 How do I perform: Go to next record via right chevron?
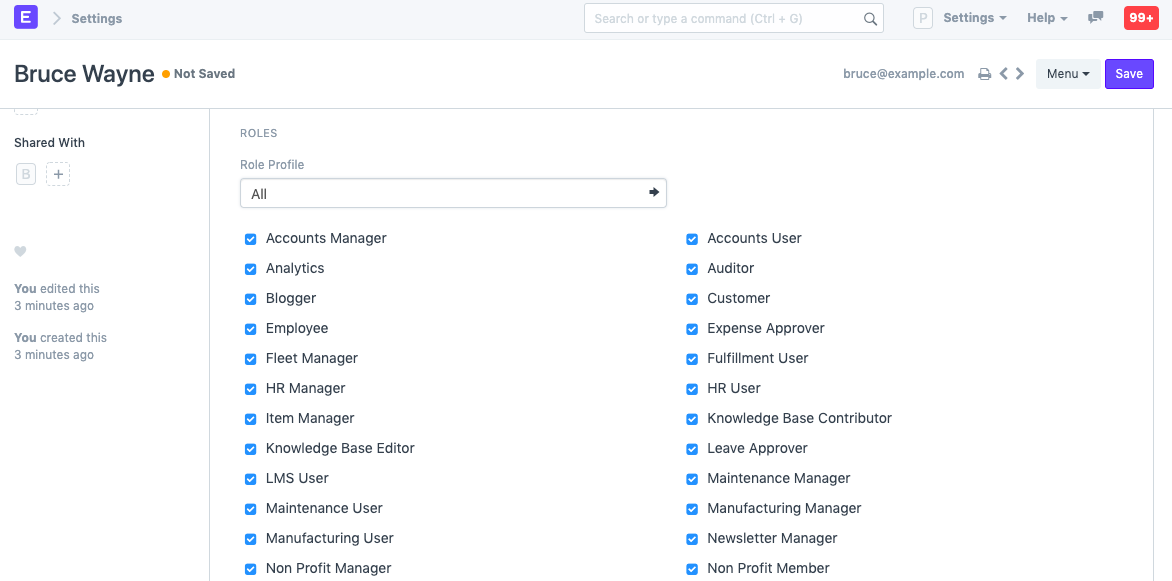tap(1020, 73)
